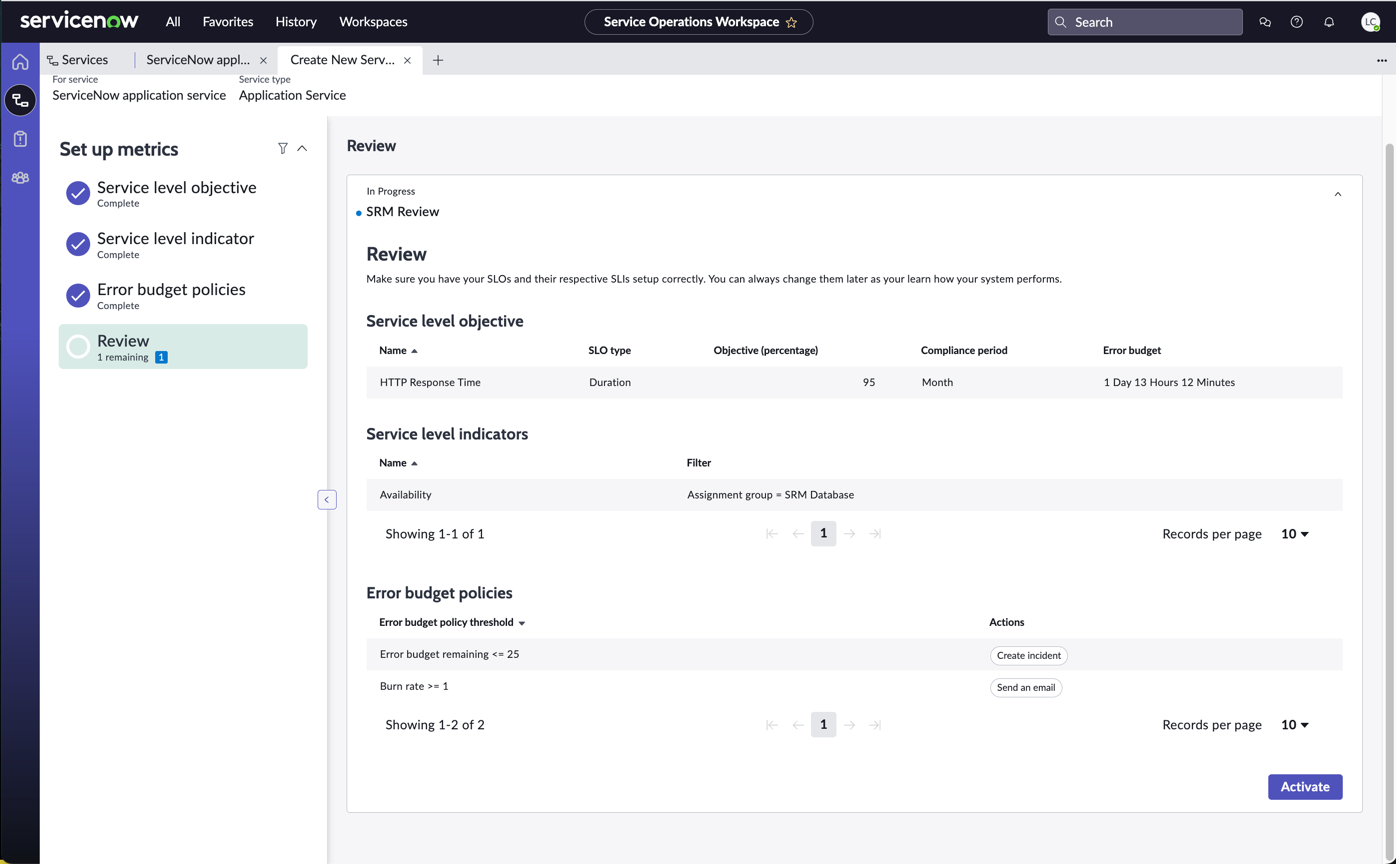
Task: Click the Compliance period column header
Action: 964,350
